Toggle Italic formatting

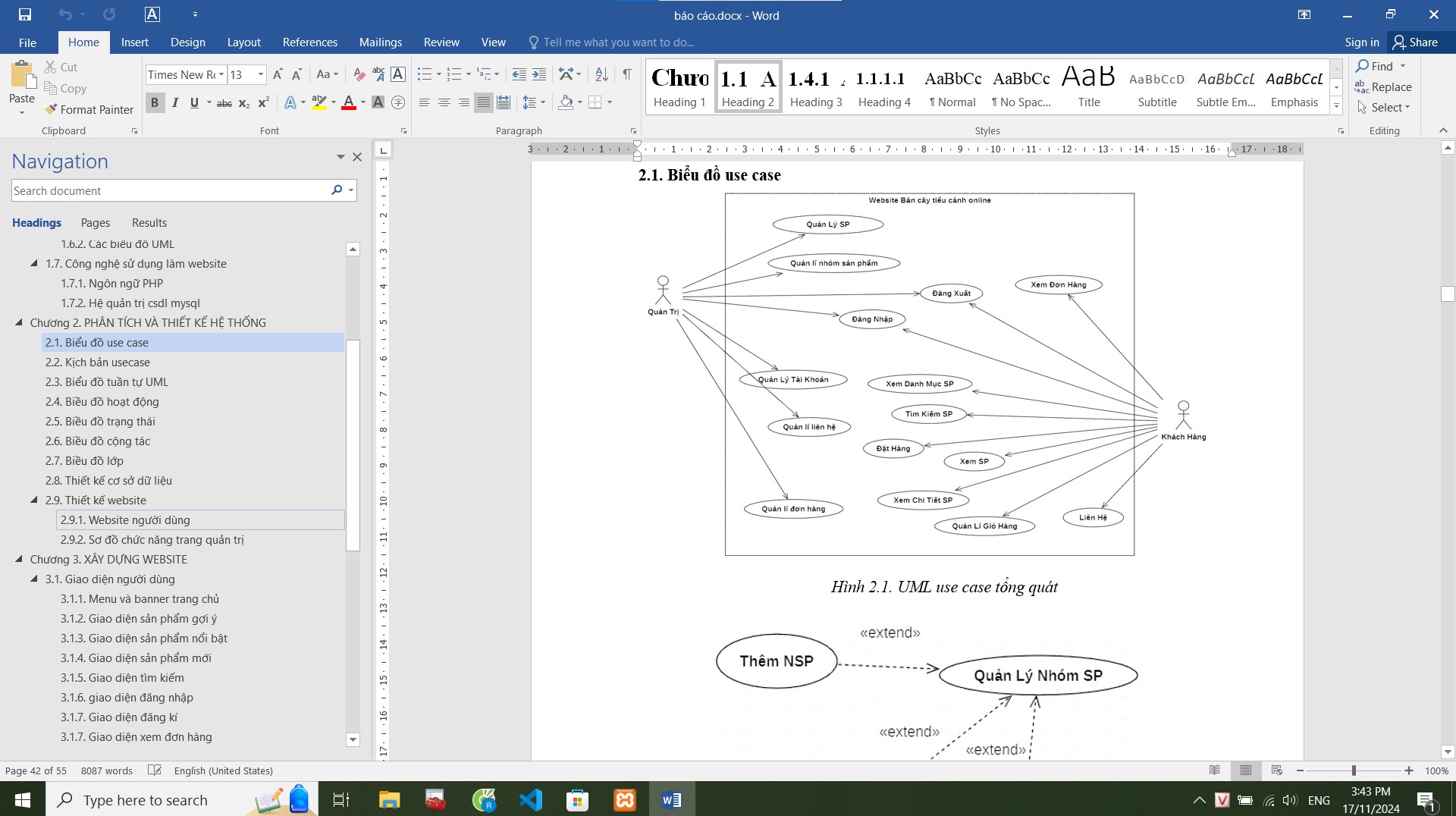coord(175,102)
